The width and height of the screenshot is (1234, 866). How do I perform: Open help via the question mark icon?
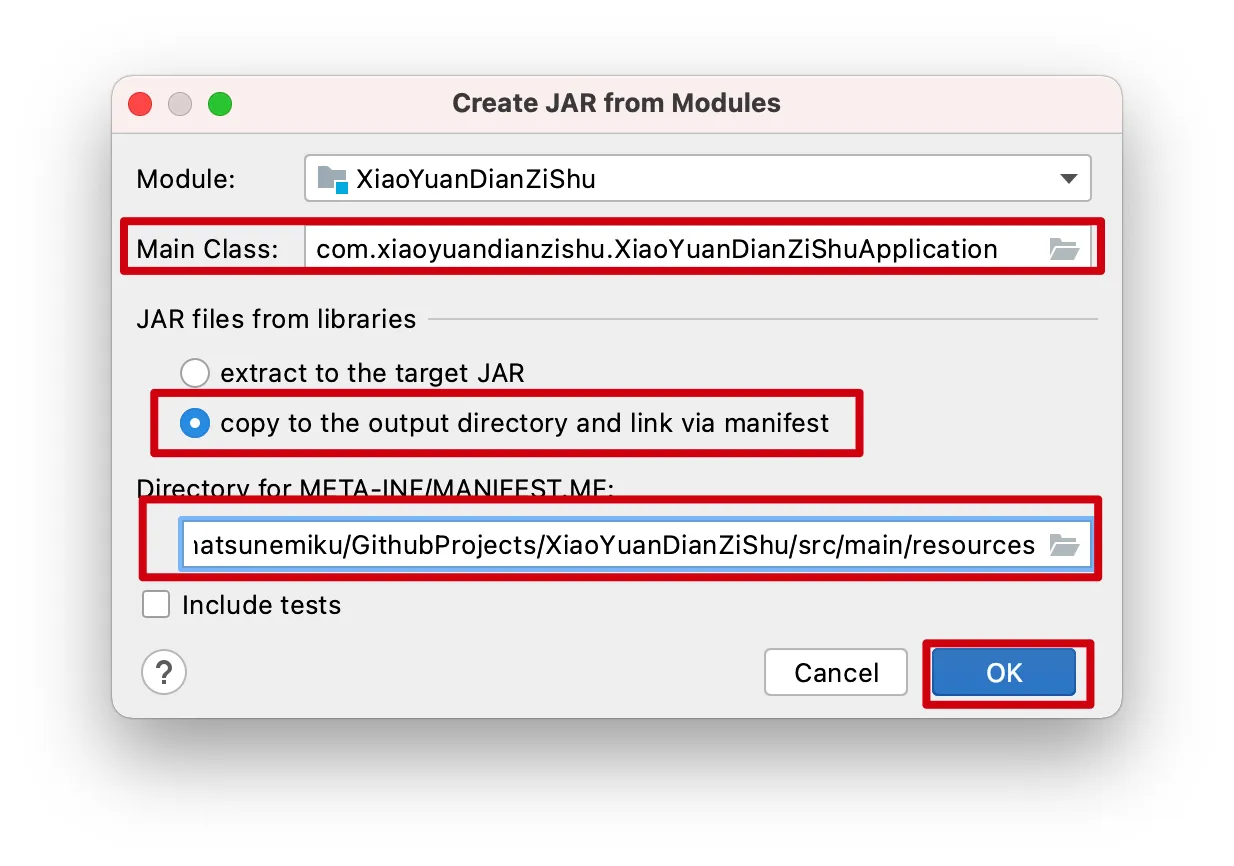click(164, 673)
